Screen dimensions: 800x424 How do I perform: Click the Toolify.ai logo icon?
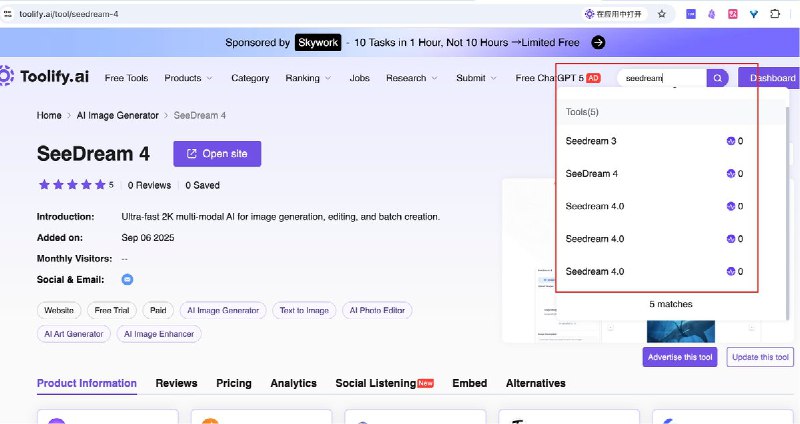[6, 76]
